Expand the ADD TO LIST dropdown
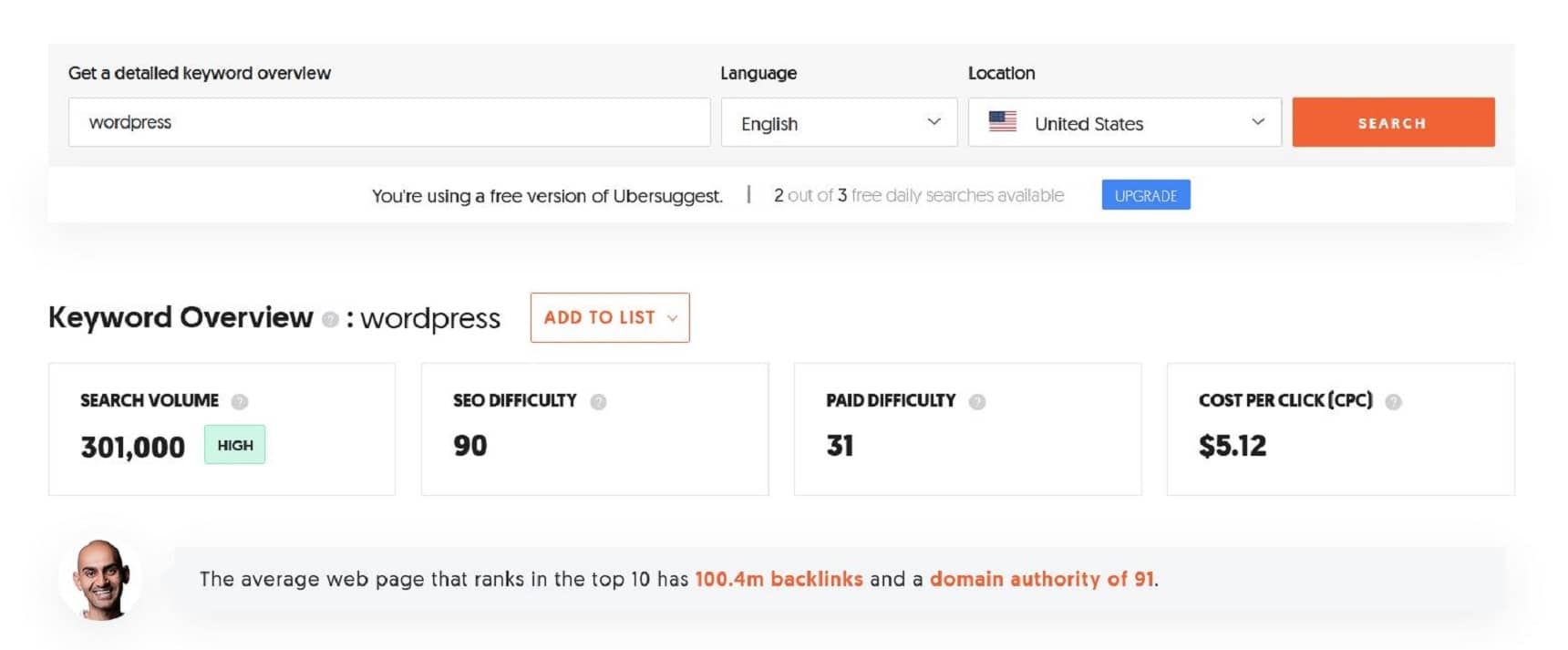Viewport: 1568px width, 650px height. (x=610, y=317)
